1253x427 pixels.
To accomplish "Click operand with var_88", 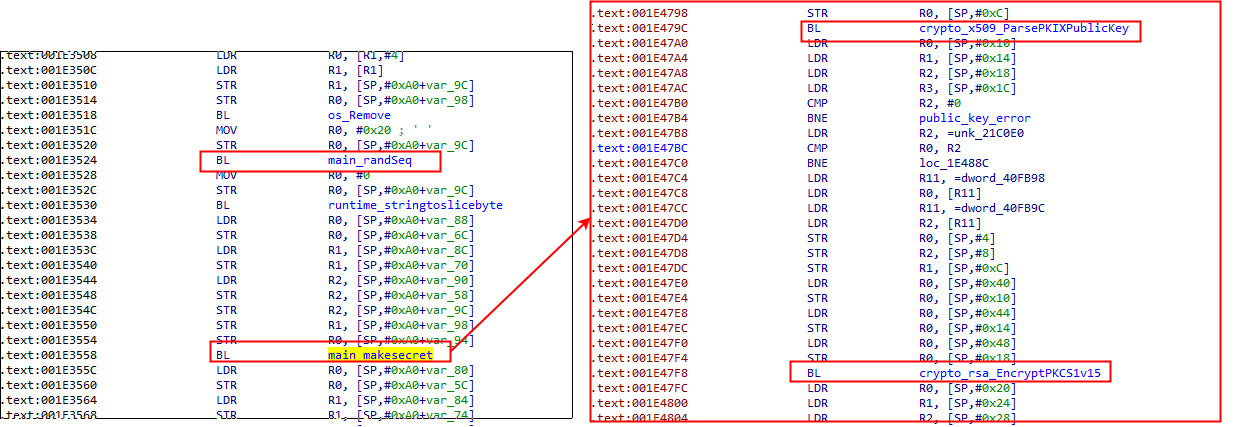I will (401, 220).
